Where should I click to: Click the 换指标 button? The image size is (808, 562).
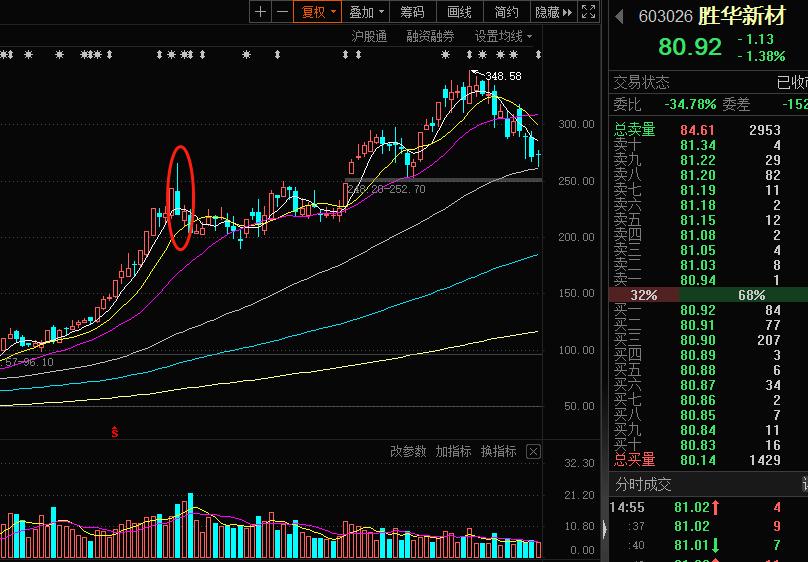[499, 452]
